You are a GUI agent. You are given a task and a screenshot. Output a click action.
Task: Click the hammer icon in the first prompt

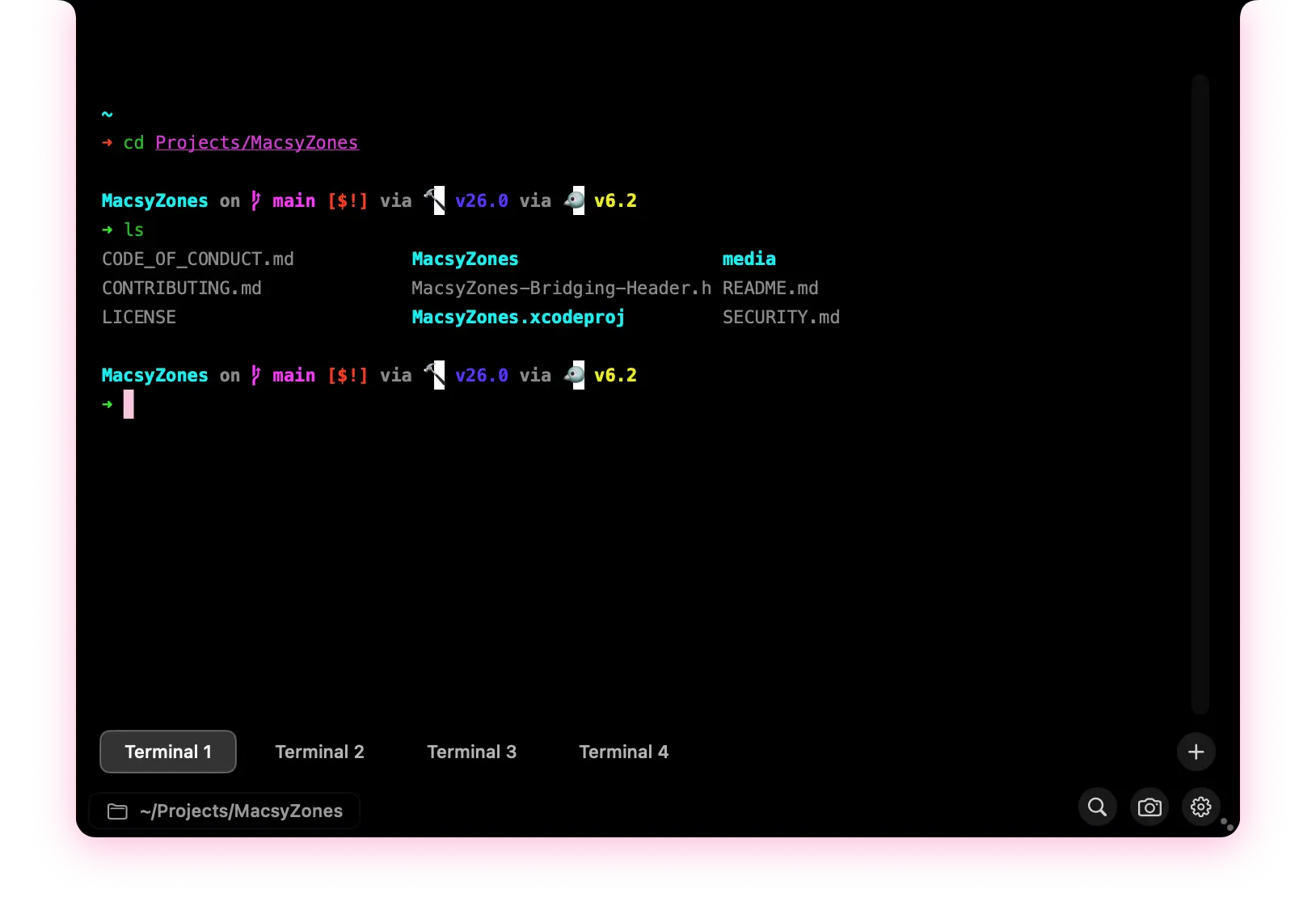coord(434,200)
